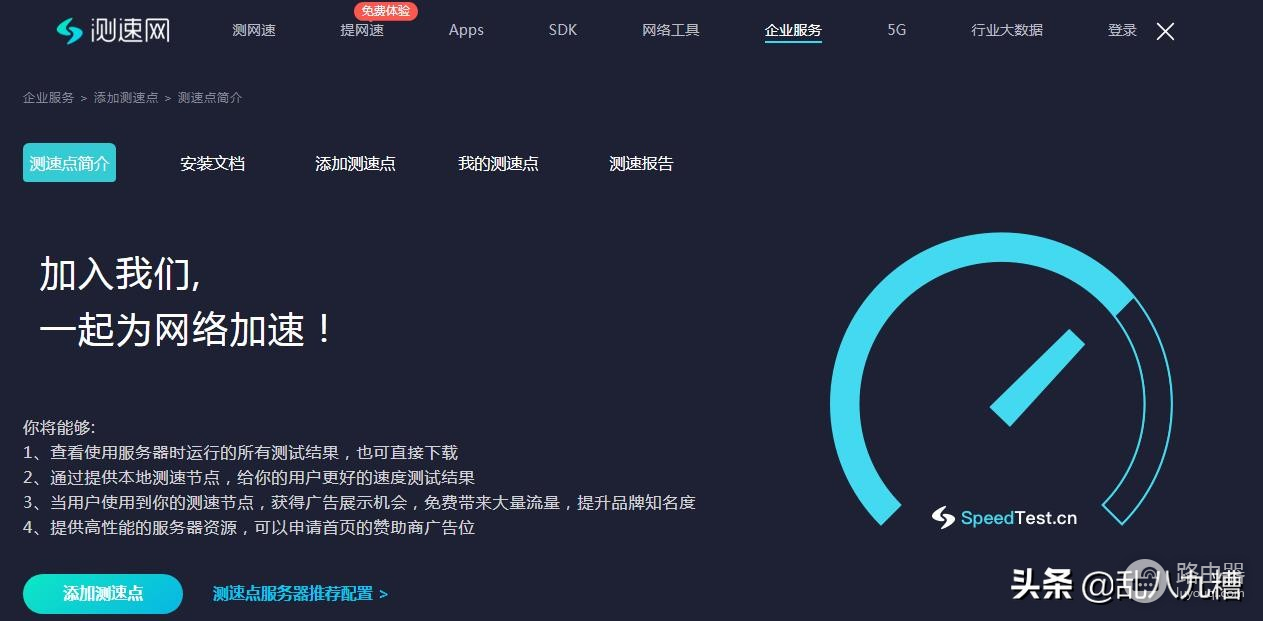The width and height of the screenshot is (1263, 621).
Task: Switch to the 安装文档 tab
Action: point(212,163)
